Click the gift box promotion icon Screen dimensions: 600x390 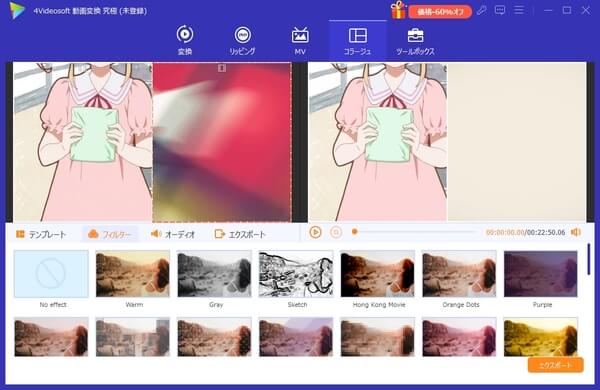point(398,10)
